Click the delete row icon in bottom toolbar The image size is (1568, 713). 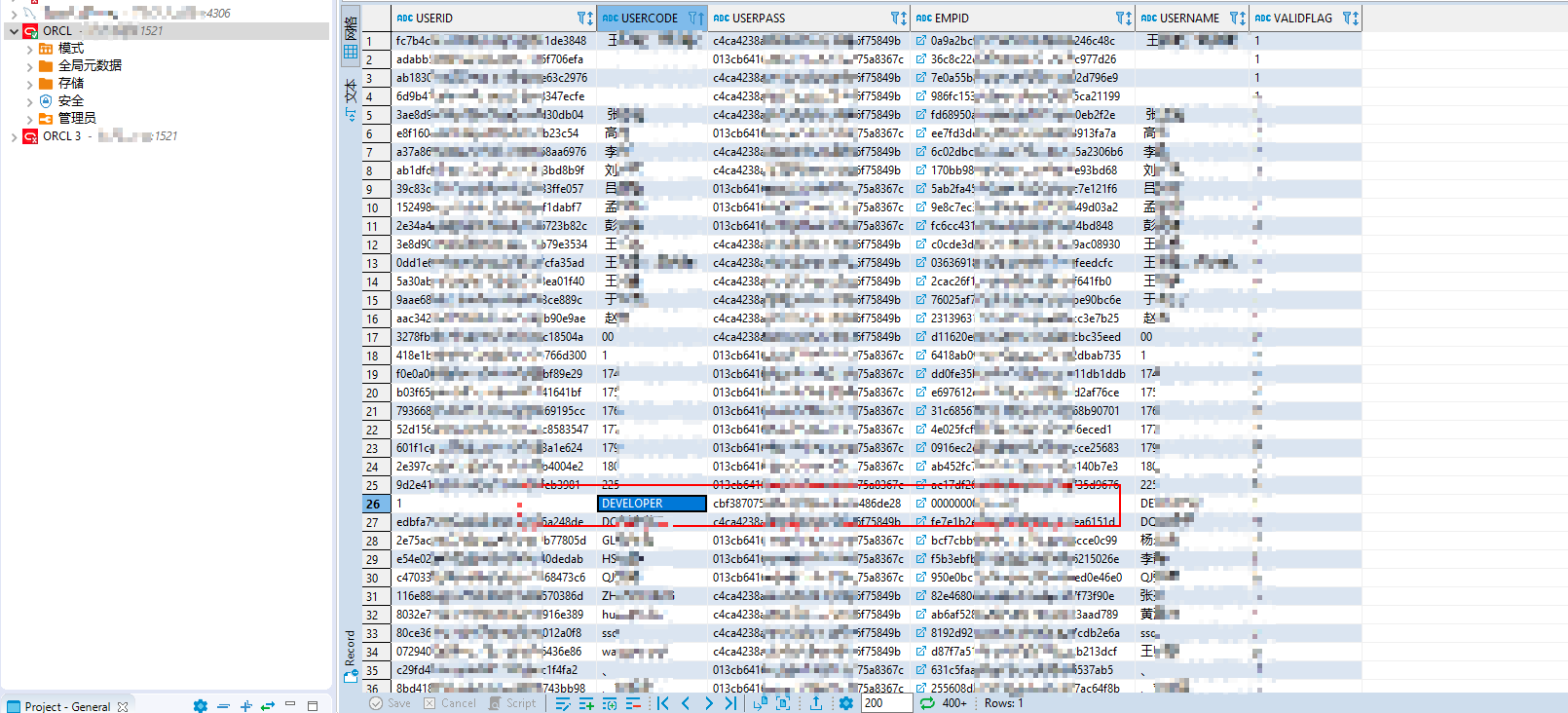(x=633, y=703)
